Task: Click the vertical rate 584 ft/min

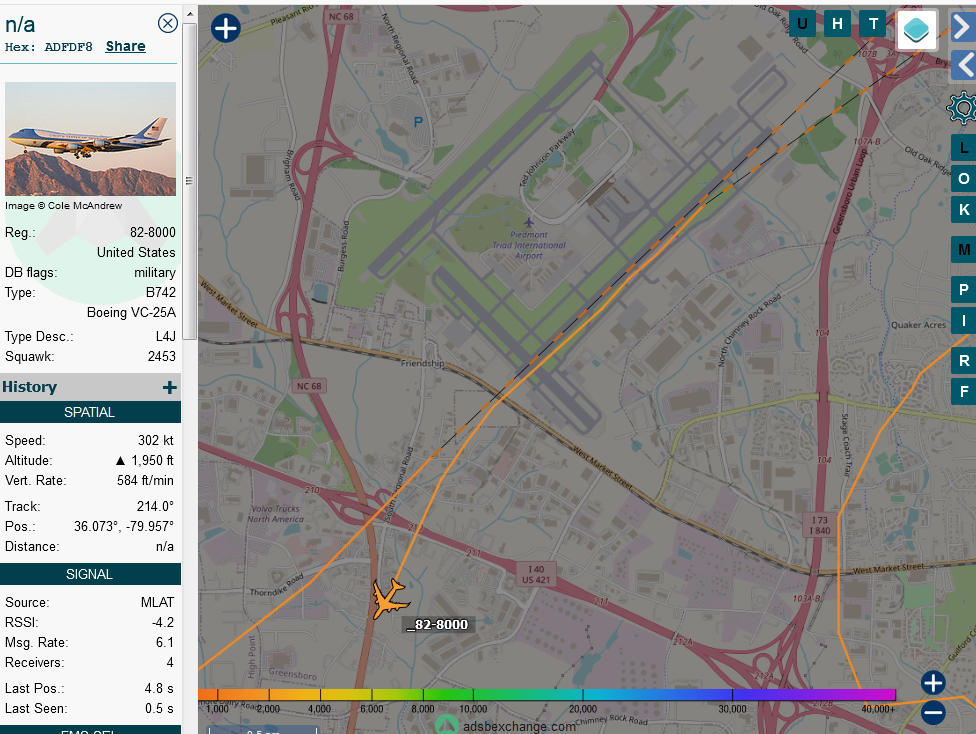Action: 145,481
